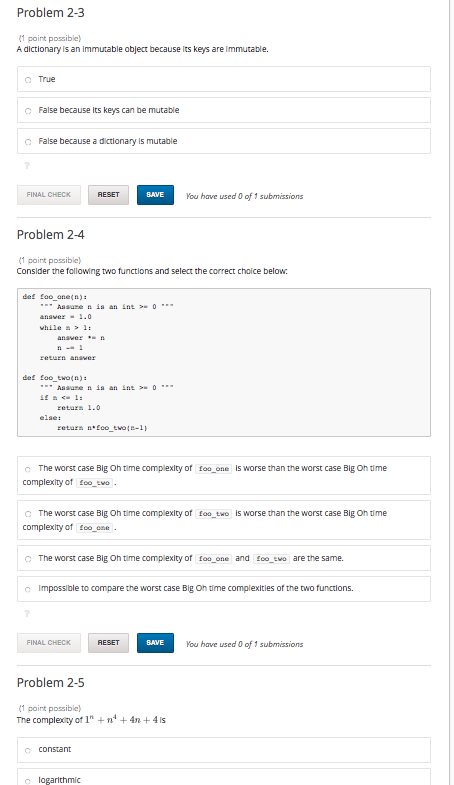Viewport: 454px width, 785px height.
Task: Reset the Problem 2-4 answer
Action: [x=108, y=643]
